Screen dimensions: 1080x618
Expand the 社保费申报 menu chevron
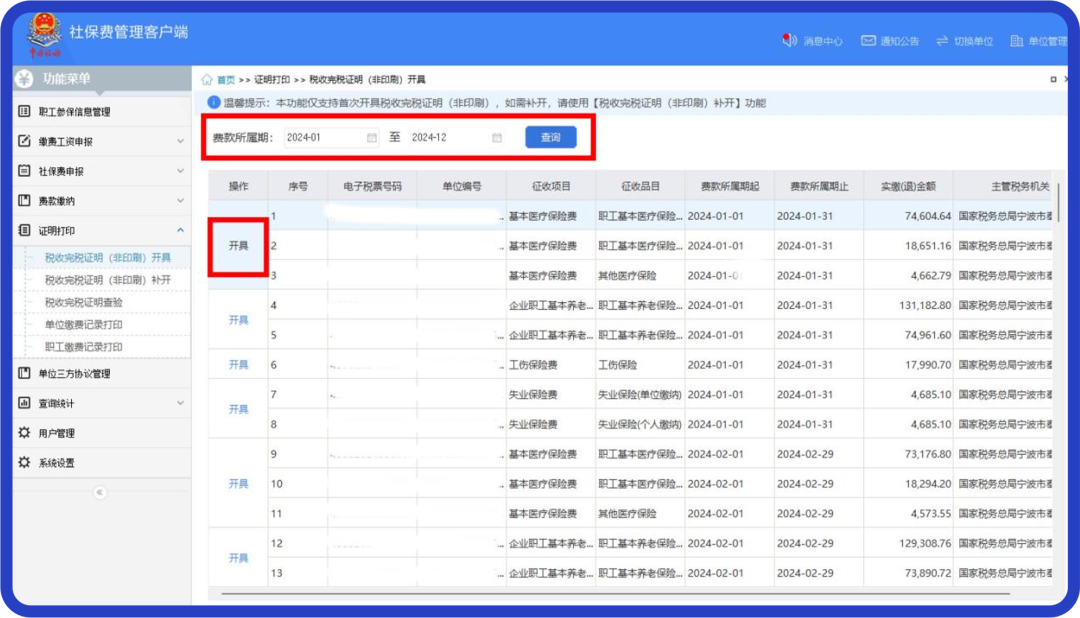(x=180, y=172)
